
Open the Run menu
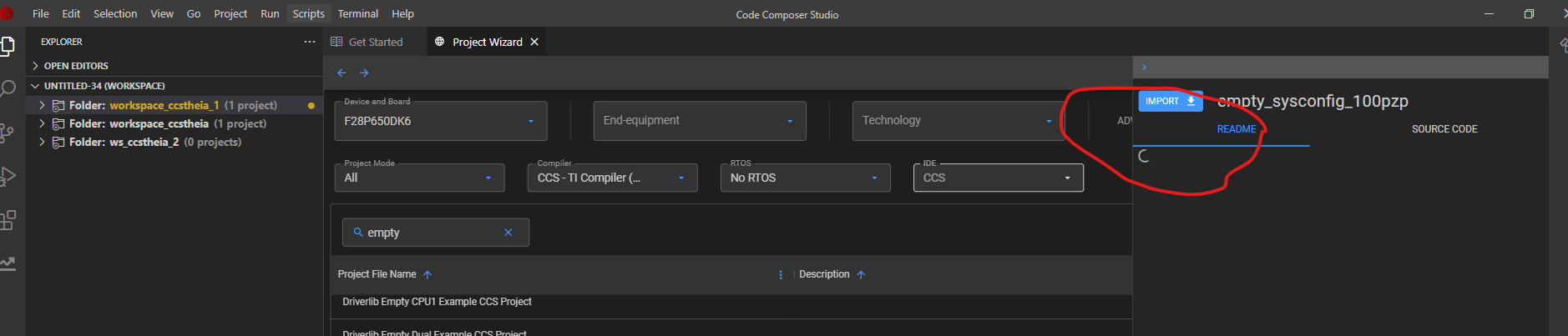coord(270,13)
